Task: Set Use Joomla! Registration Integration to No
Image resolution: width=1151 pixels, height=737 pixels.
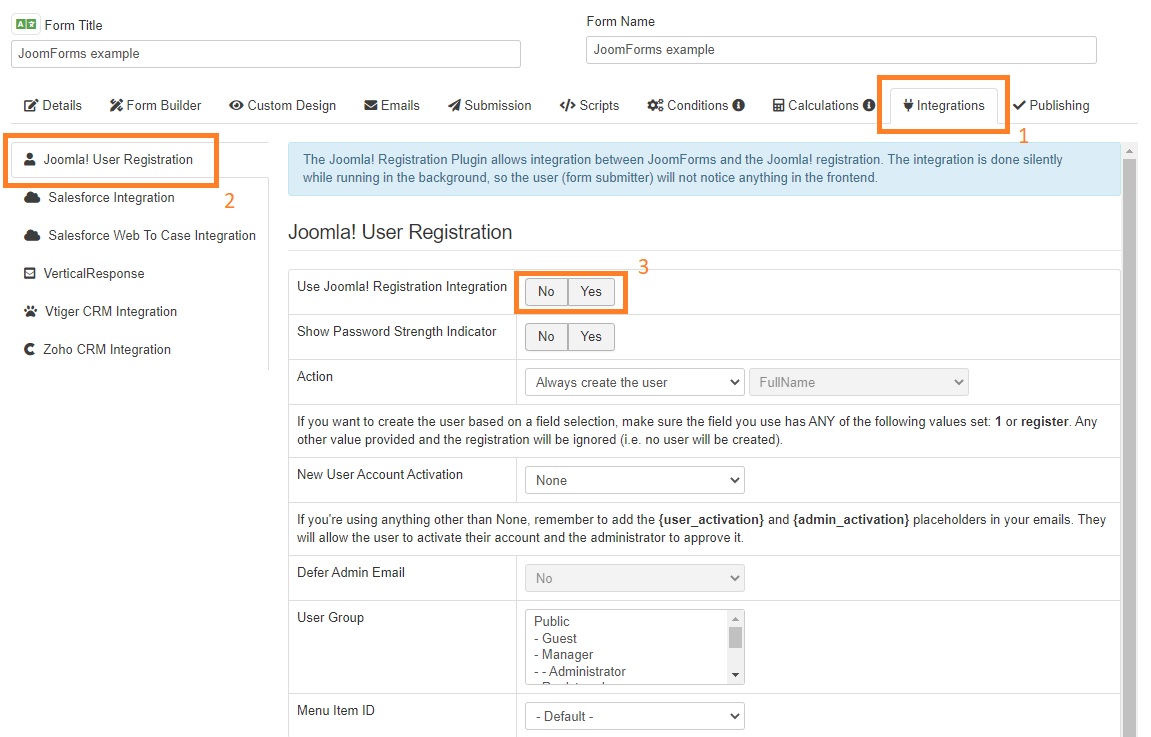Action: [x=546, y=291]
